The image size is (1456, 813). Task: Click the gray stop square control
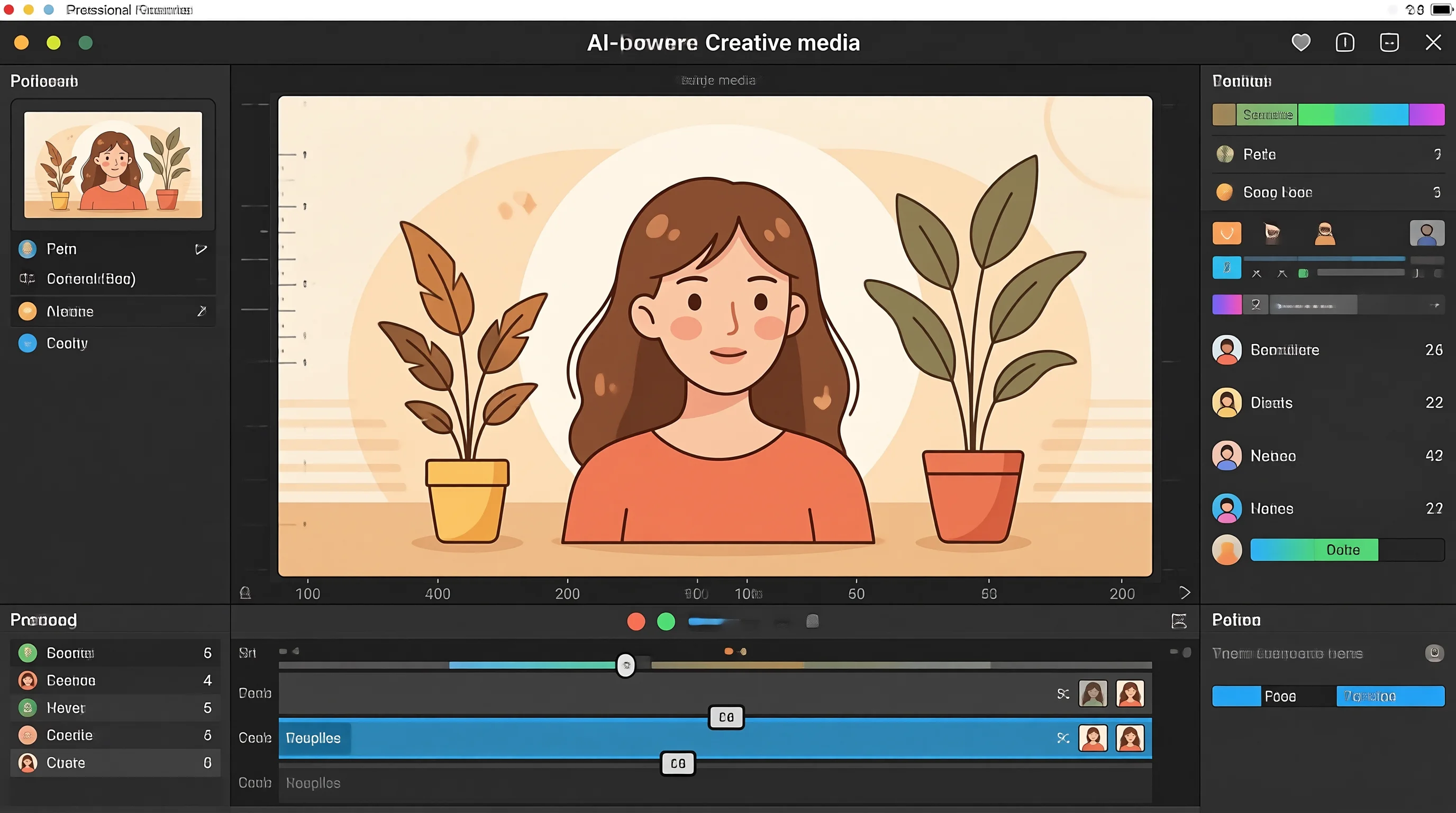click(812, 621)
